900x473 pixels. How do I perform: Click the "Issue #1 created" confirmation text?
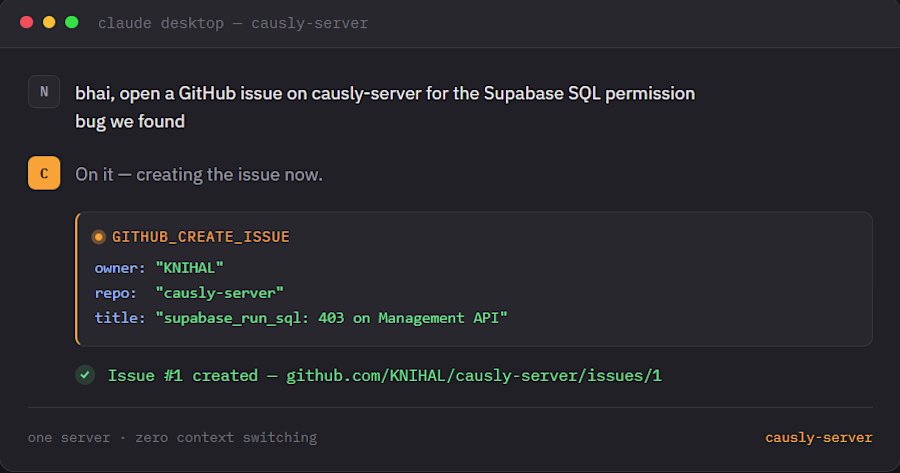[x=183, y=375]
